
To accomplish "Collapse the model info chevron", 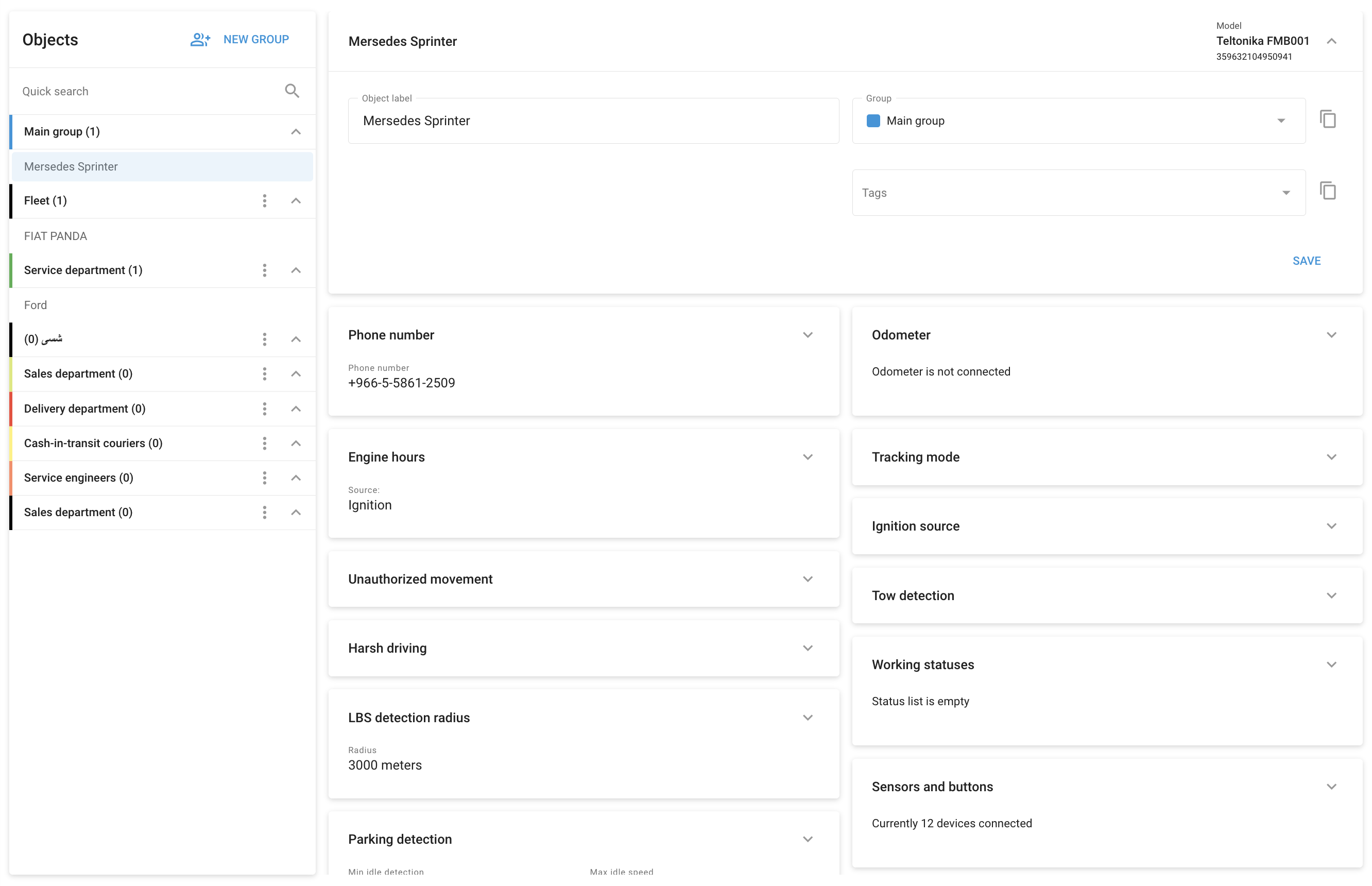I will pyautogui.click(x=1331, y=41).
